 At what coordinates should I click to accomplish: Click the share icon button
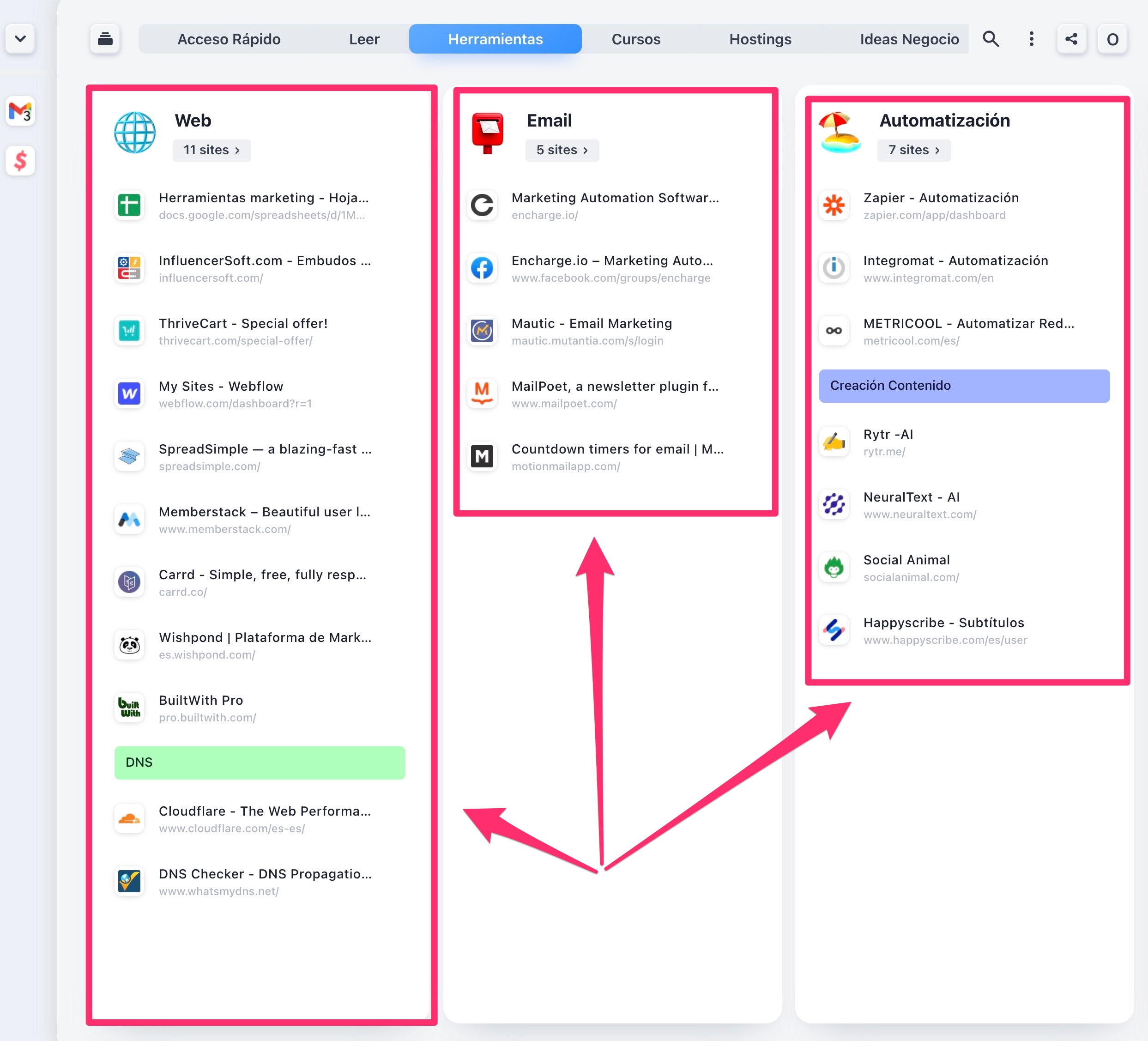(1072, 39)
